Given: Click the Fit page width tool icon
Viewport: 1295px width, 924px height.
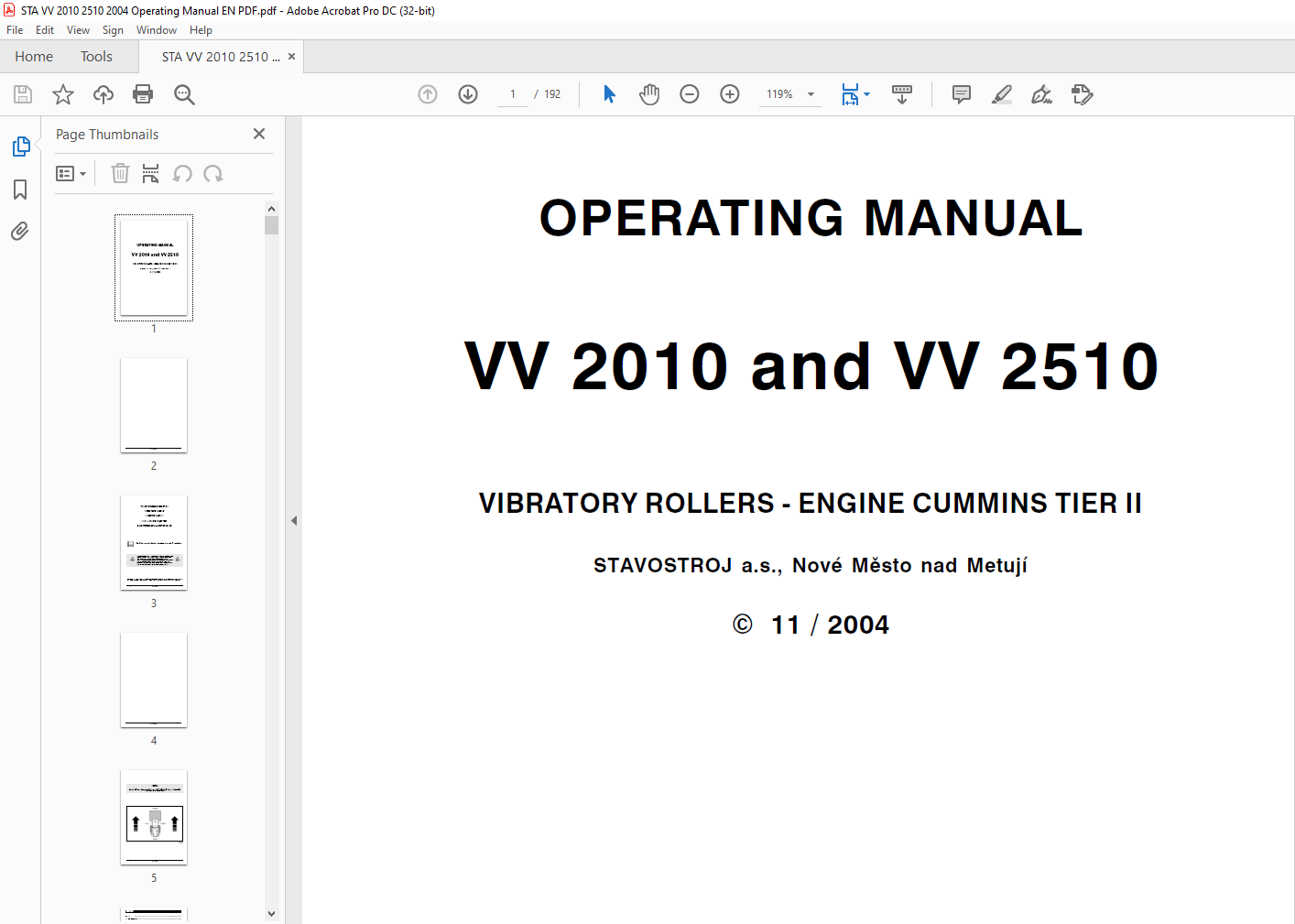Looking at the screenshot, I should [x=851, y=94].
